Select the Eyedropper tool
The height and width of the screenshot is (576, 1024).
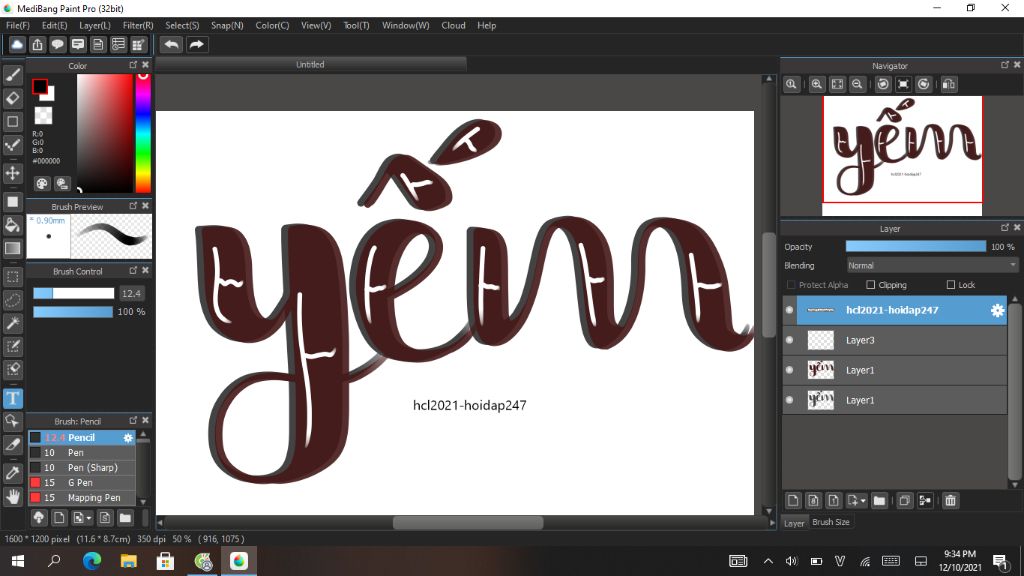pos(12,473)
